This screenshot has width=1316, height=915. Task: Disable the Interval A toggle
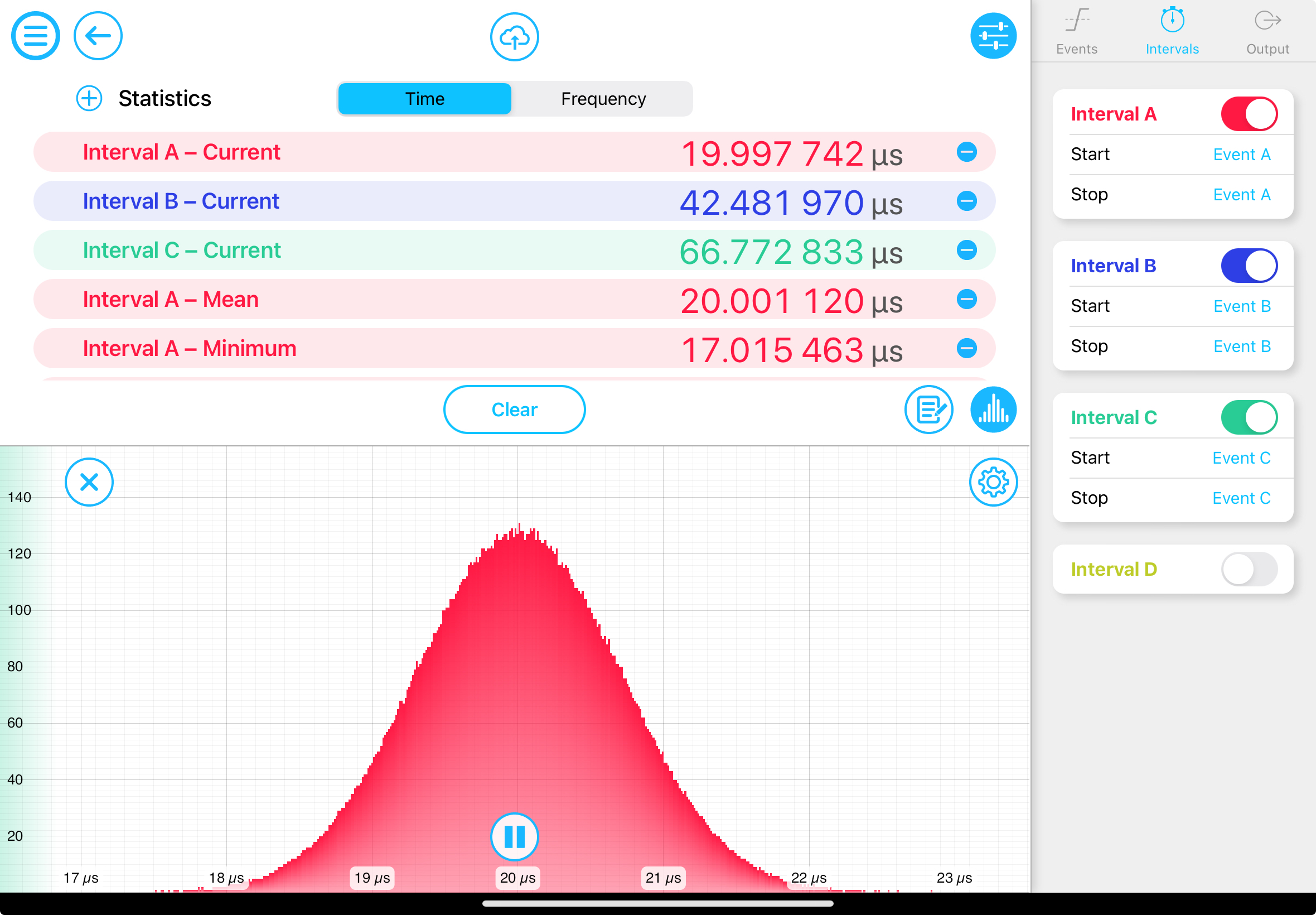coord(1249,113)
